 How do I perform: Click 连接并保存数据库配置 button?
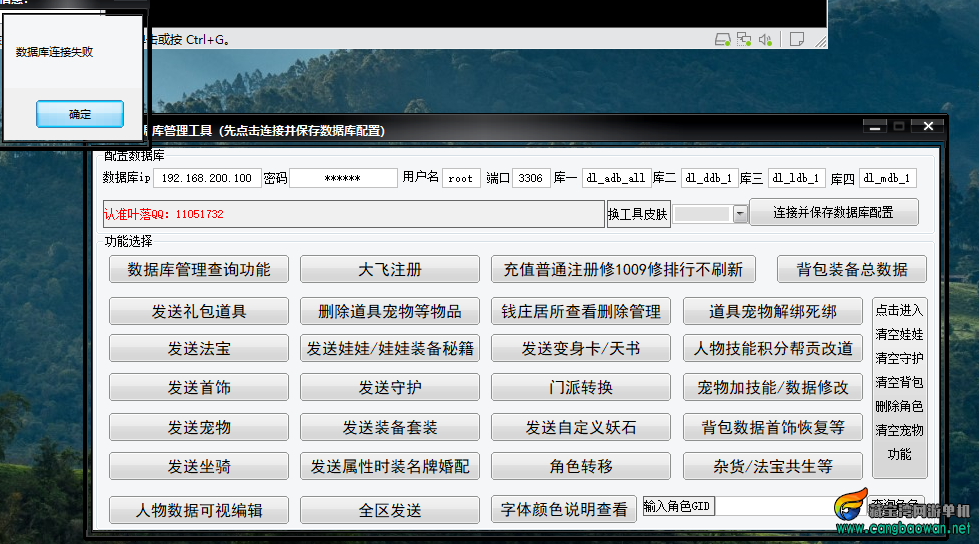(x=834, y=212)
